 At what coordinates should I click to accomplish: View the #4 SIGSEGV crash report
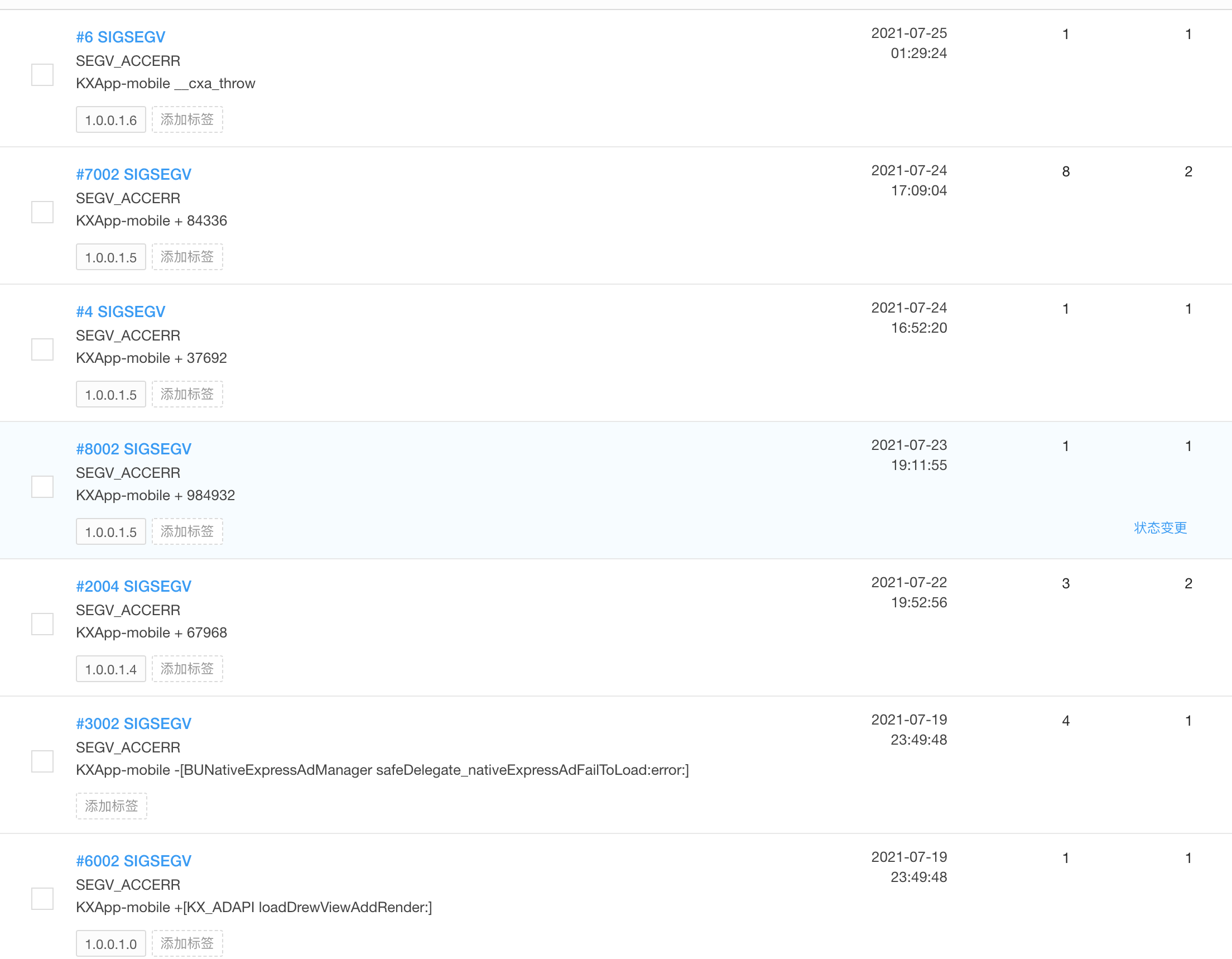(x=121, y=311)
